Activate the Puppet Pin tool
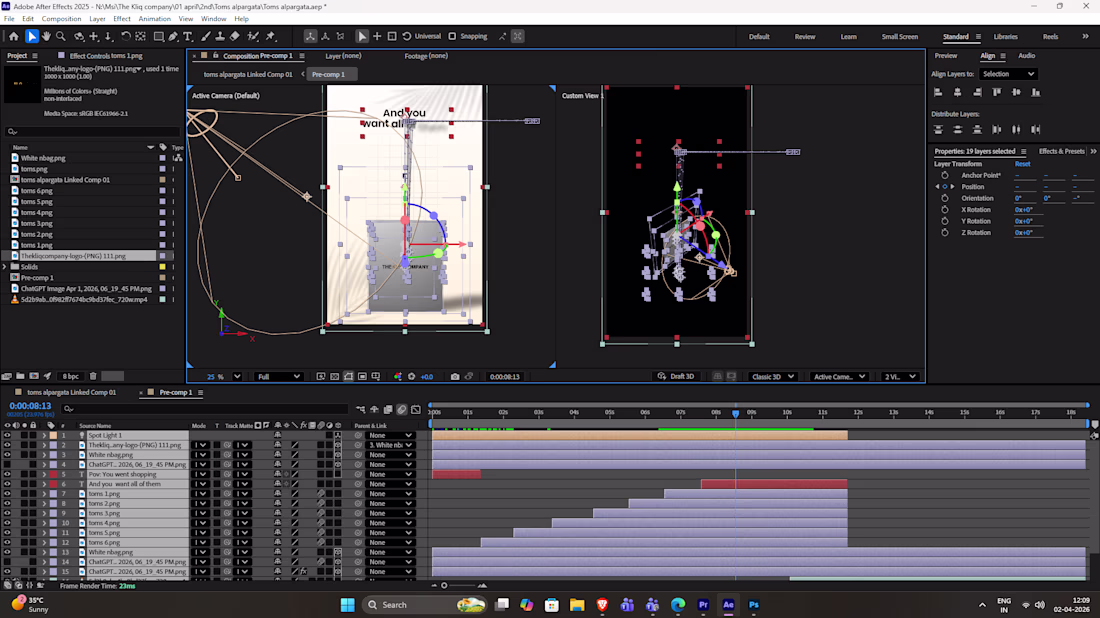Image resolution: width=1100 pixels, height=618 pixels. click(x=270, y=36)
